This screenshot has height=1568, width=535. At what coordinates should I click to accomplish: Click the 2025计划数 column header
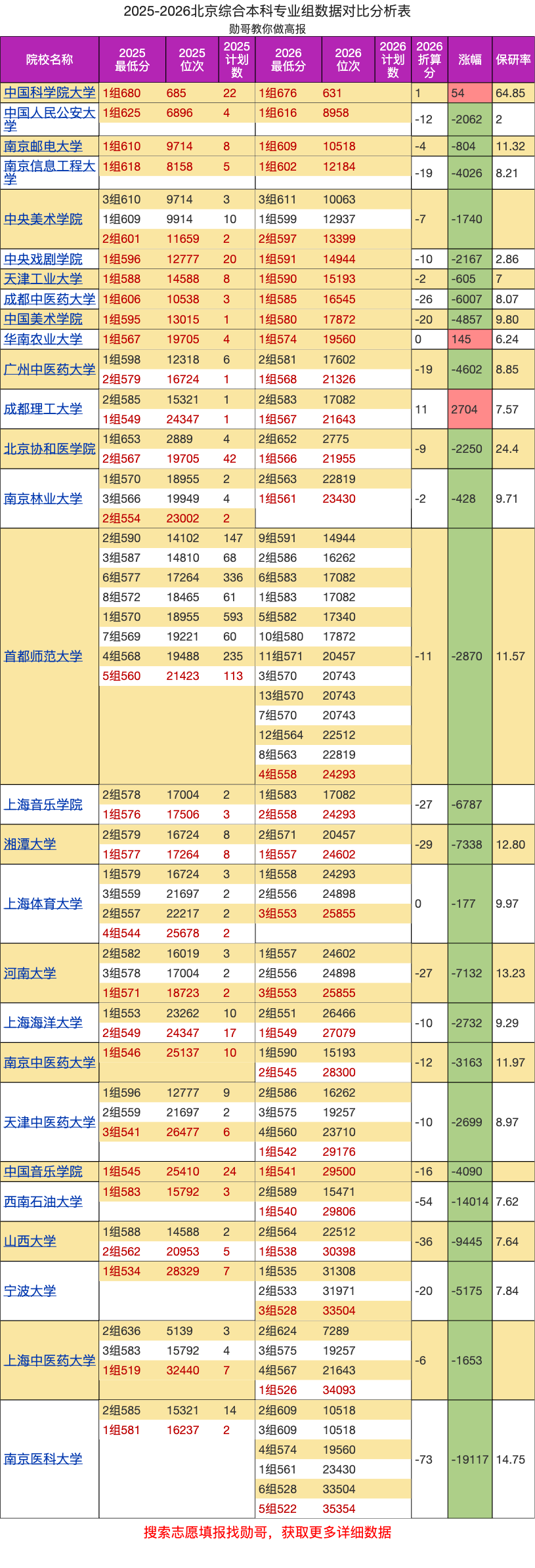237,59
